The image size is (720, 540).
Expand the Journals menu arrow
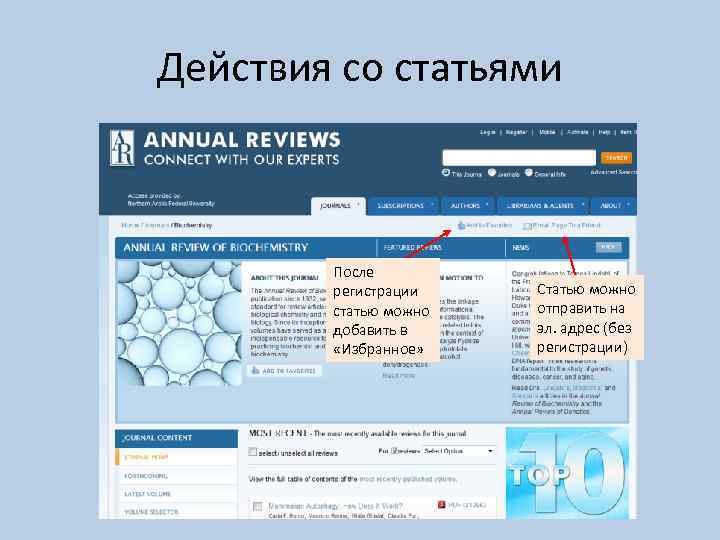359,204
